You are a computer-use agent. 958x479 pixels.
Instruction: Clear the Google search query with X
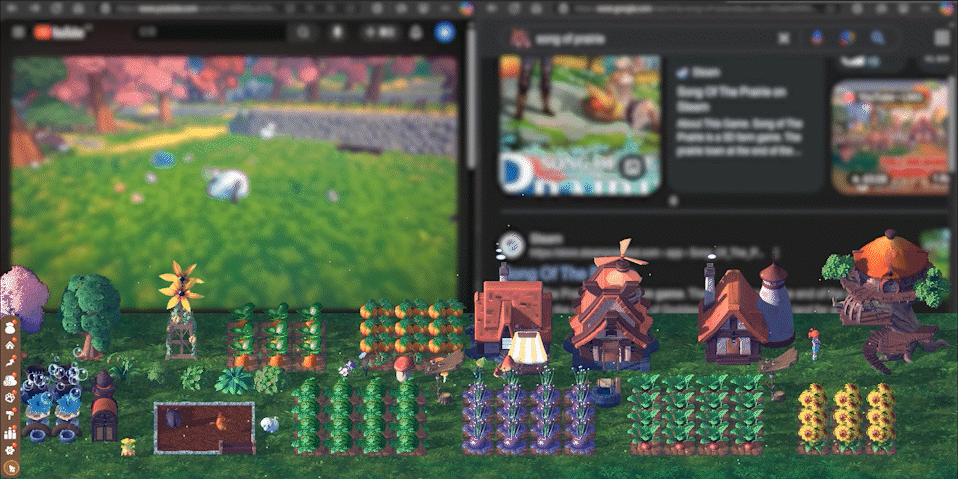[785, 38]
